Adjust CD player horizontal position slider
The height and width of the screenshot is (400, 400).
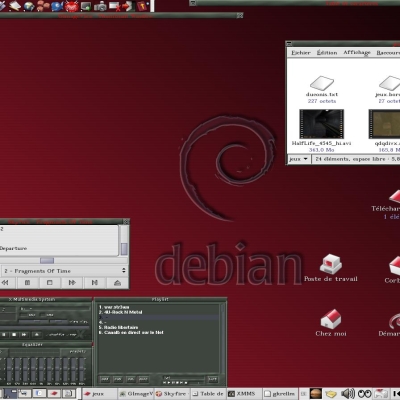(47, 260)
